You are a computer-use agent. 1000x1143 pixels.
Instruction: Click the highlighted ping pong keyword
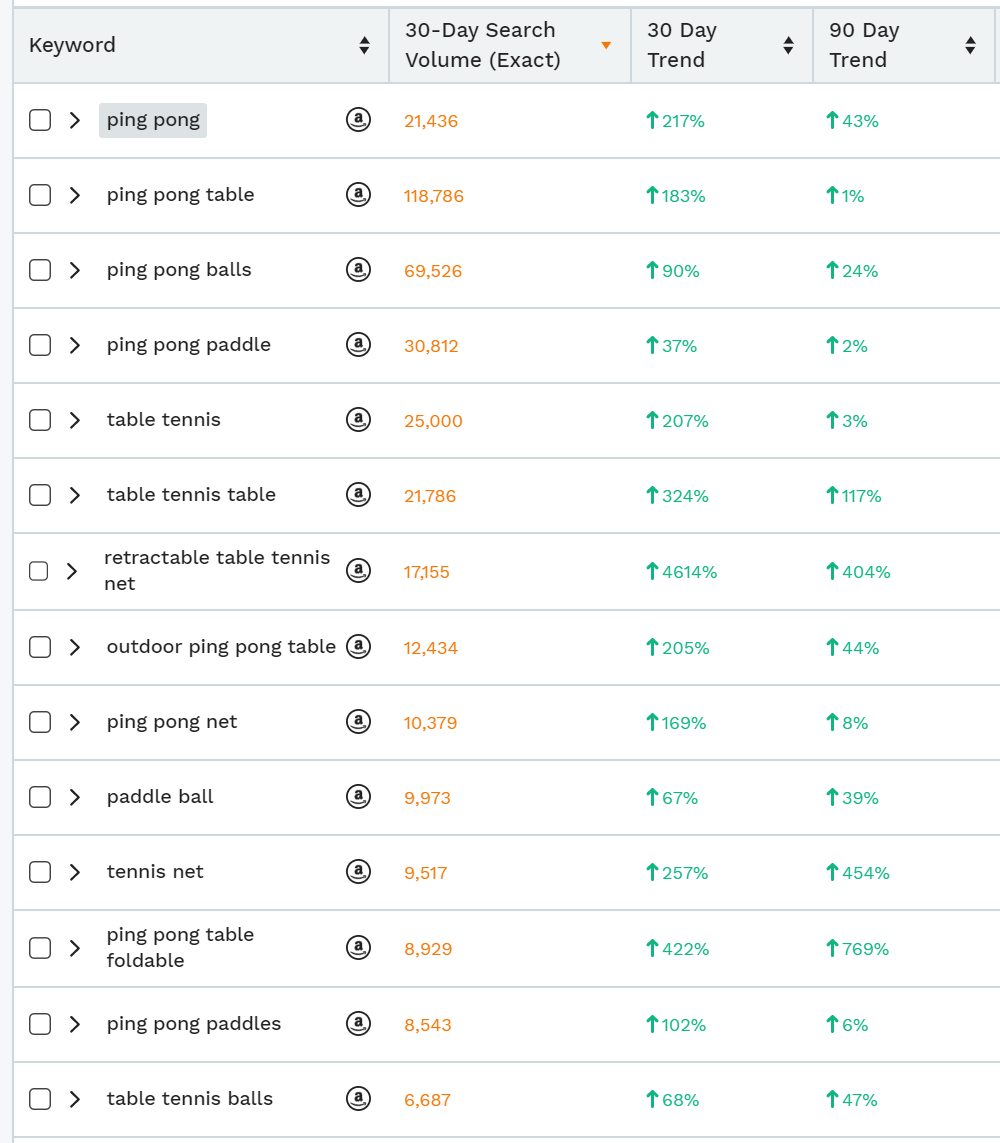(153, 121)
